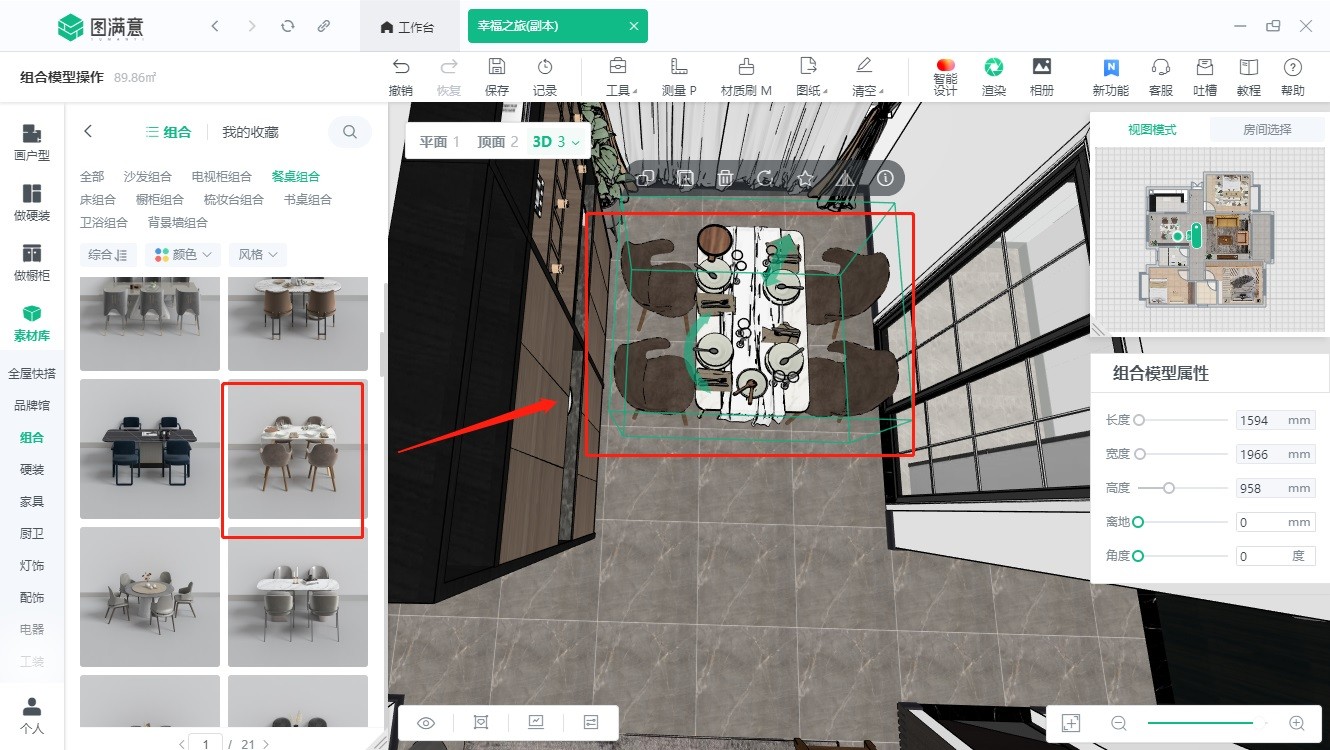Toggle the eye visibility button at bottom
This screenshot has width=1330, height=750.
pyautogui.click(x=427, y=722)
